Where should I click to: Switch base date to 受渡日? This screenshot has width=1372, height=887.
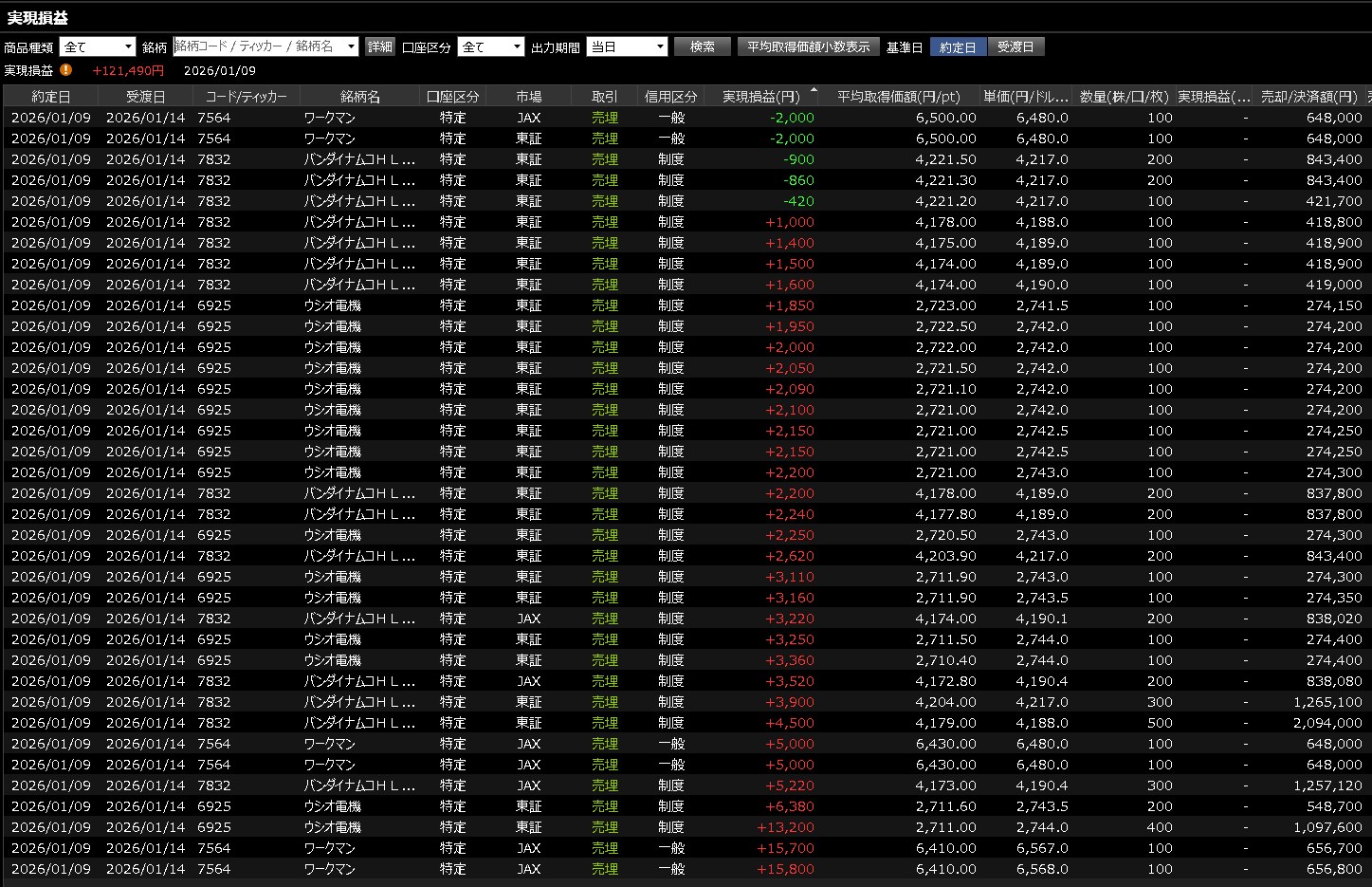coord(1015,46)
